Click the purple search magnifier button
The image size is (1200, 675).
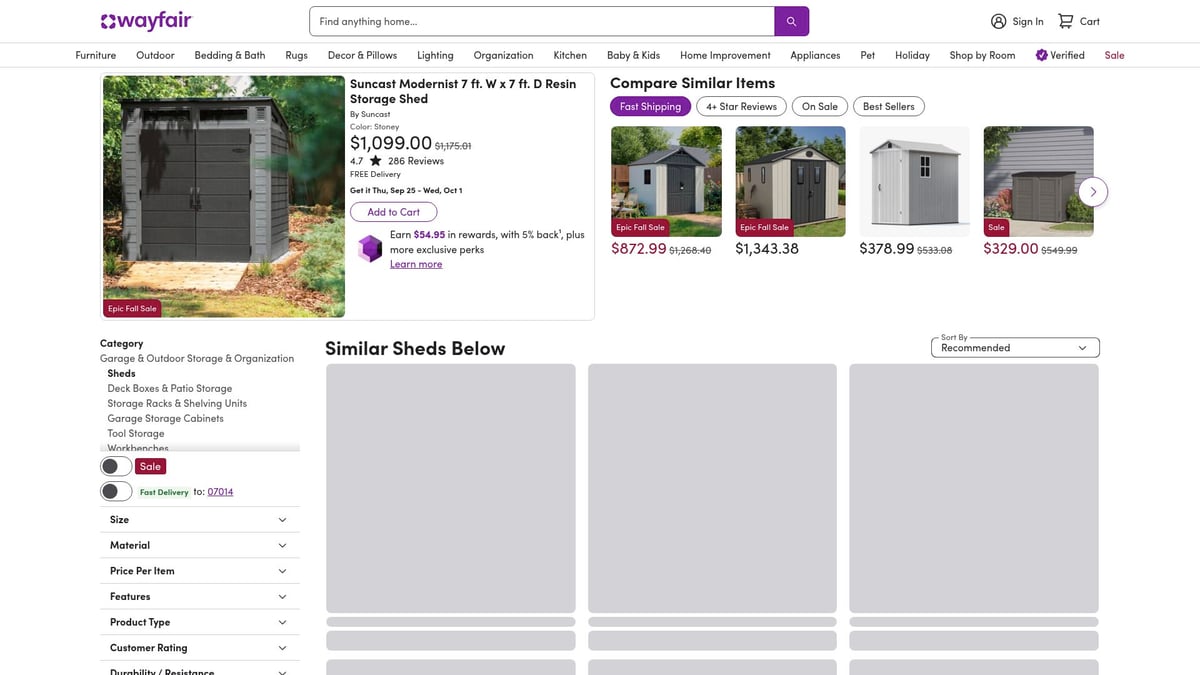click(x=791, y=21)
